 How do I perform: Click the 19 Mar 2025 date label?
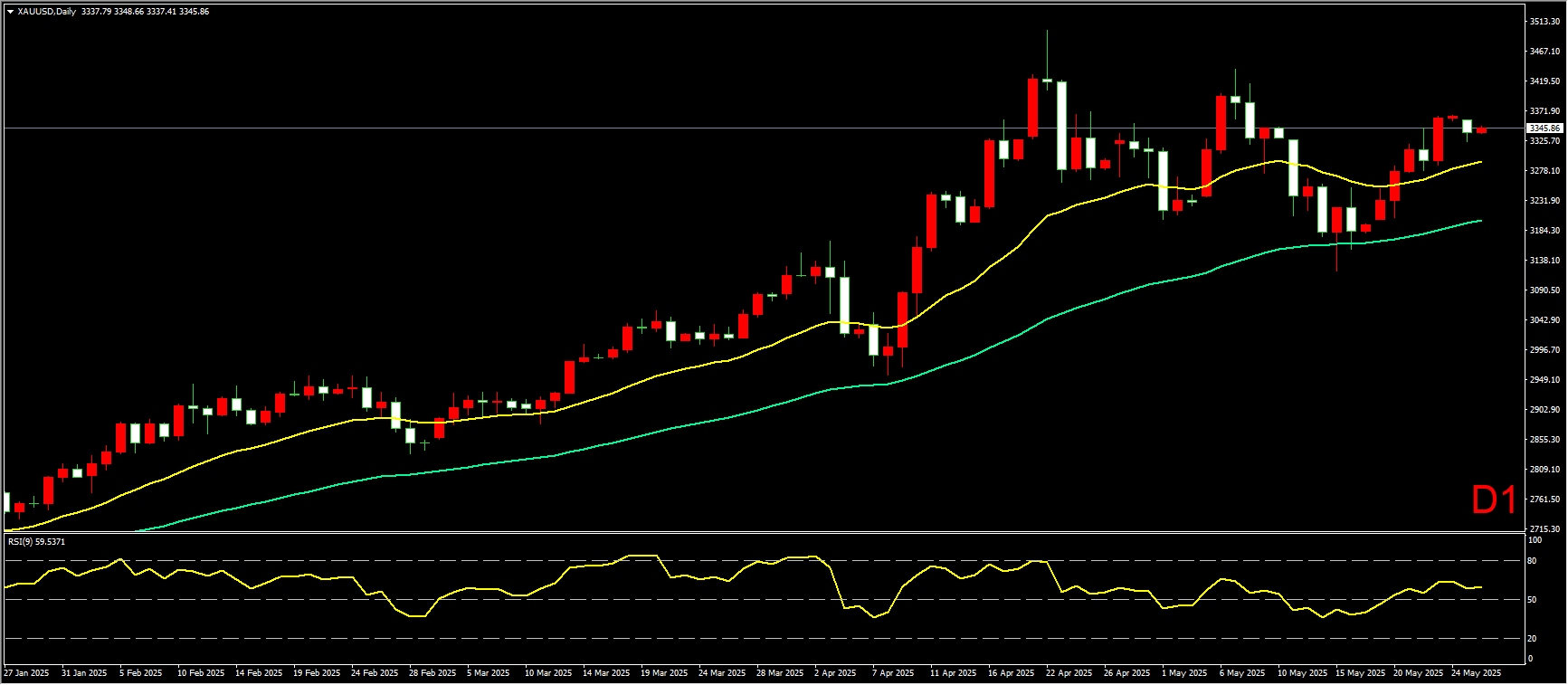click(x=664, y=673)
